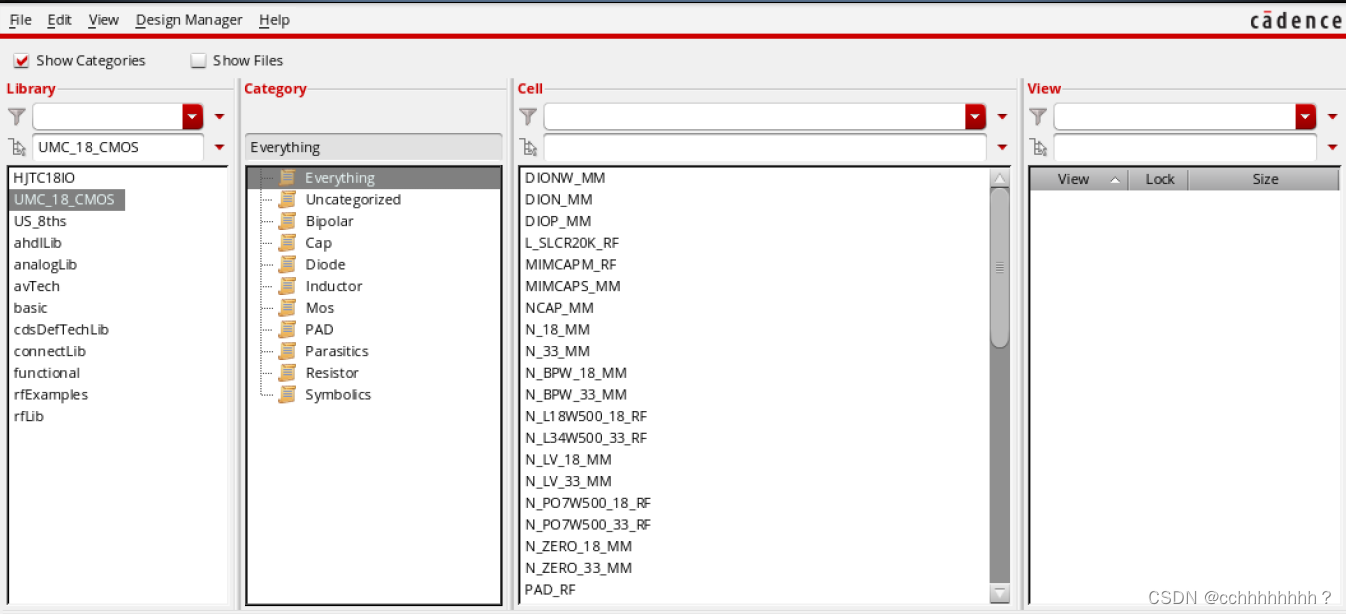The width and height of the screenshot is (1346, 614).
Task: Open the Edit menu
Action: pos(59,20)
